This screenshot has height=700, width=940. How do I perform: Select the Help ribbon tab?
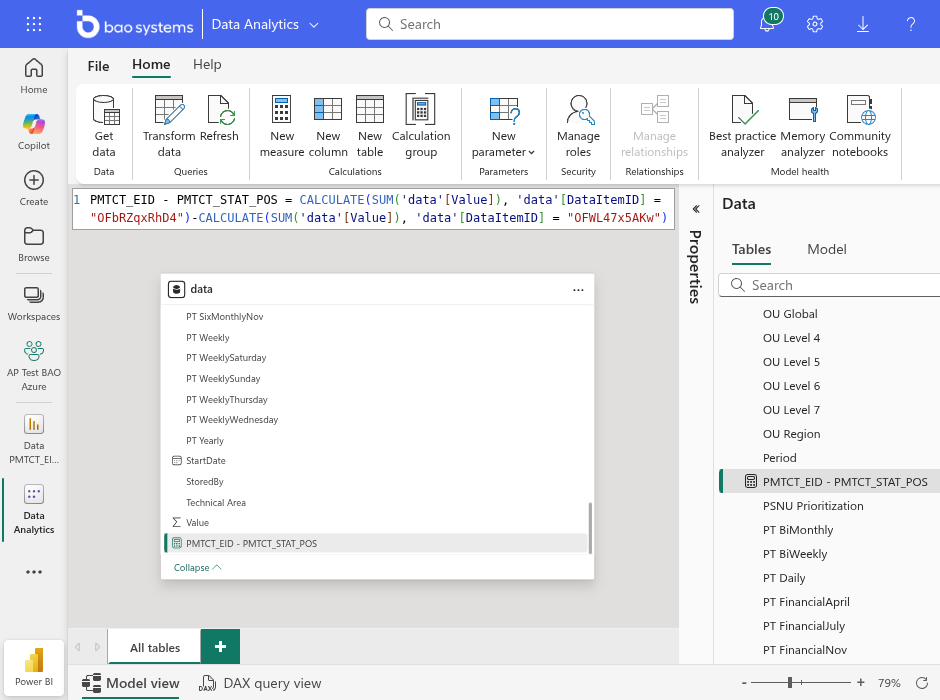(x=207, y=65)
